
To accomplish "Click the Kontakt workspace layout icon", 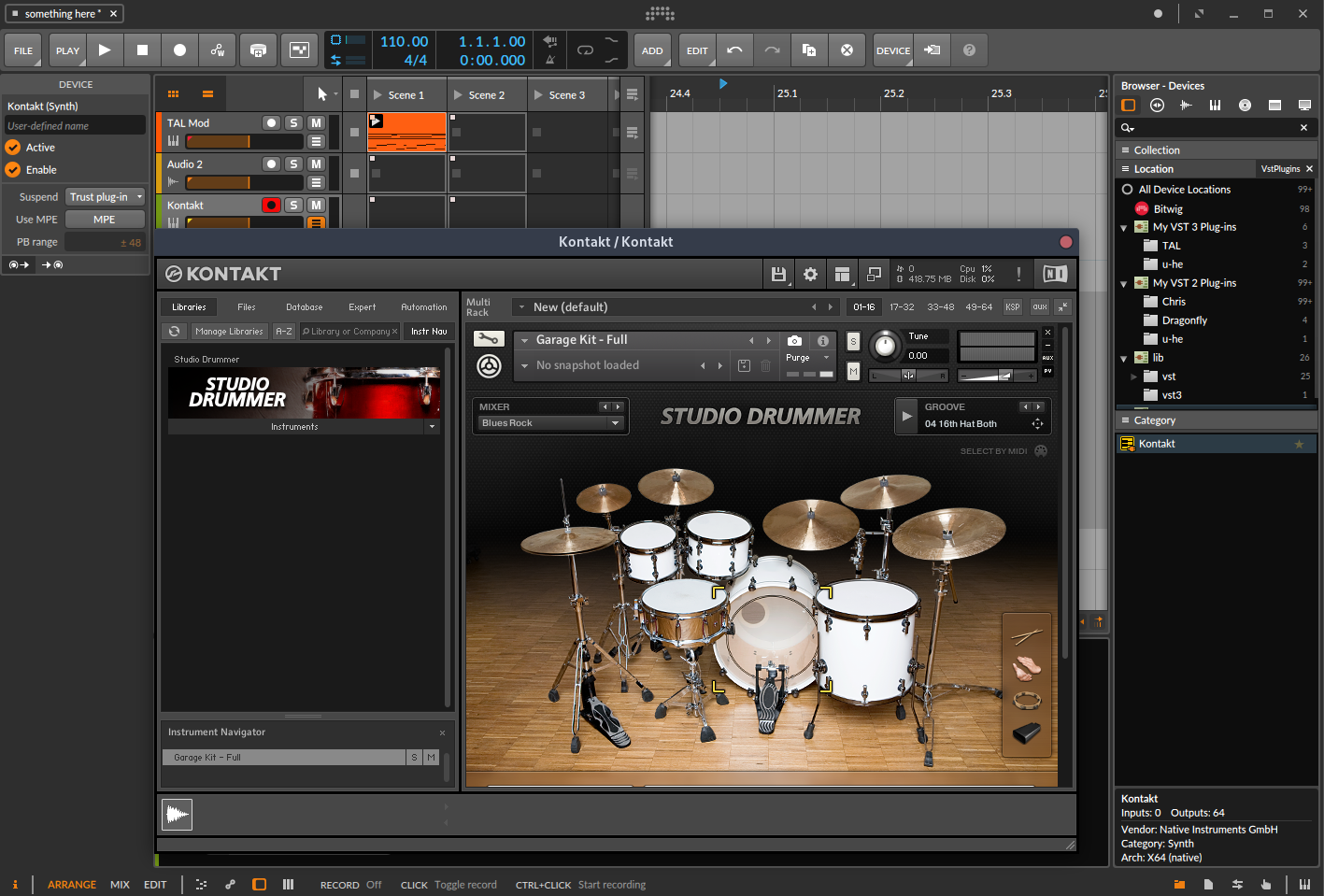I will [842, 274].
